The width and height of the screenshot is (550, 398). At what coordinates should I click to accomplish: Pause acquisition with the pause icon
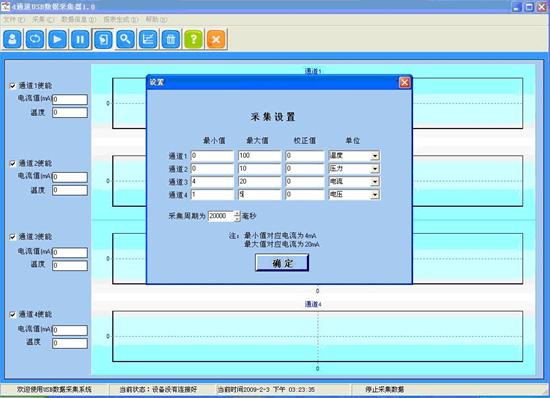[80, 39]
